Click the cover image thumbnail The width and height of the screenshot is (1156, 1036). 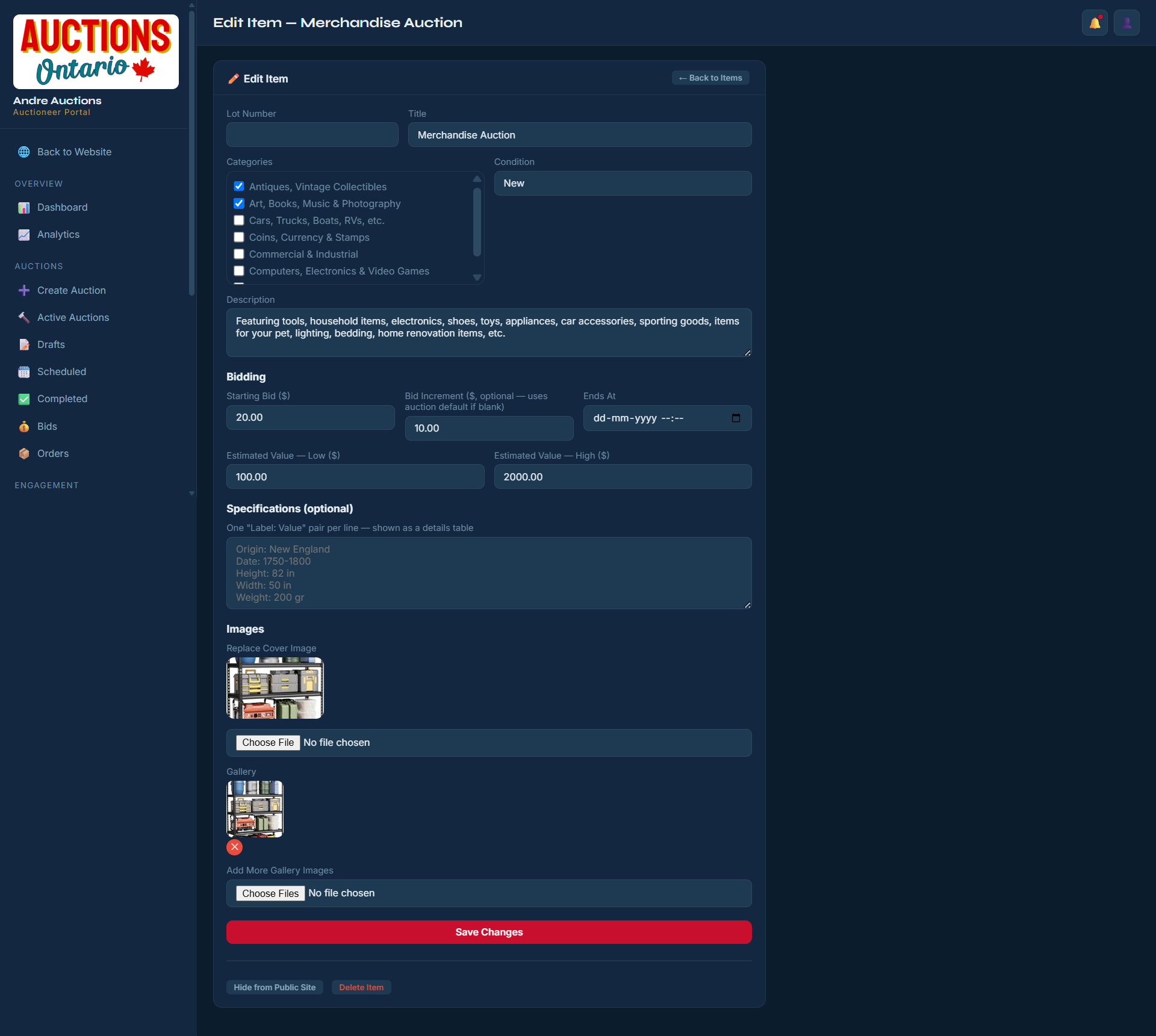(275, 688)
